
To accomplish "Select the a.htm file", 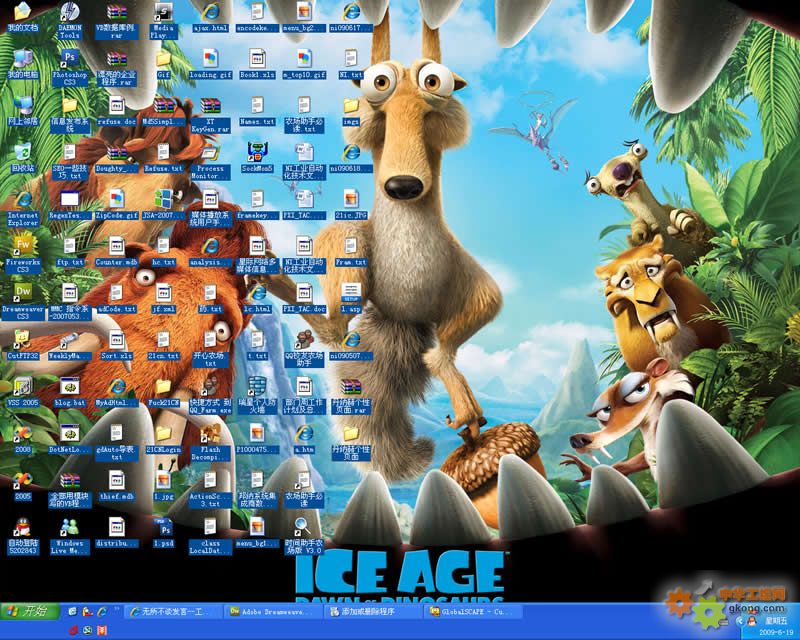I will 304,439.
